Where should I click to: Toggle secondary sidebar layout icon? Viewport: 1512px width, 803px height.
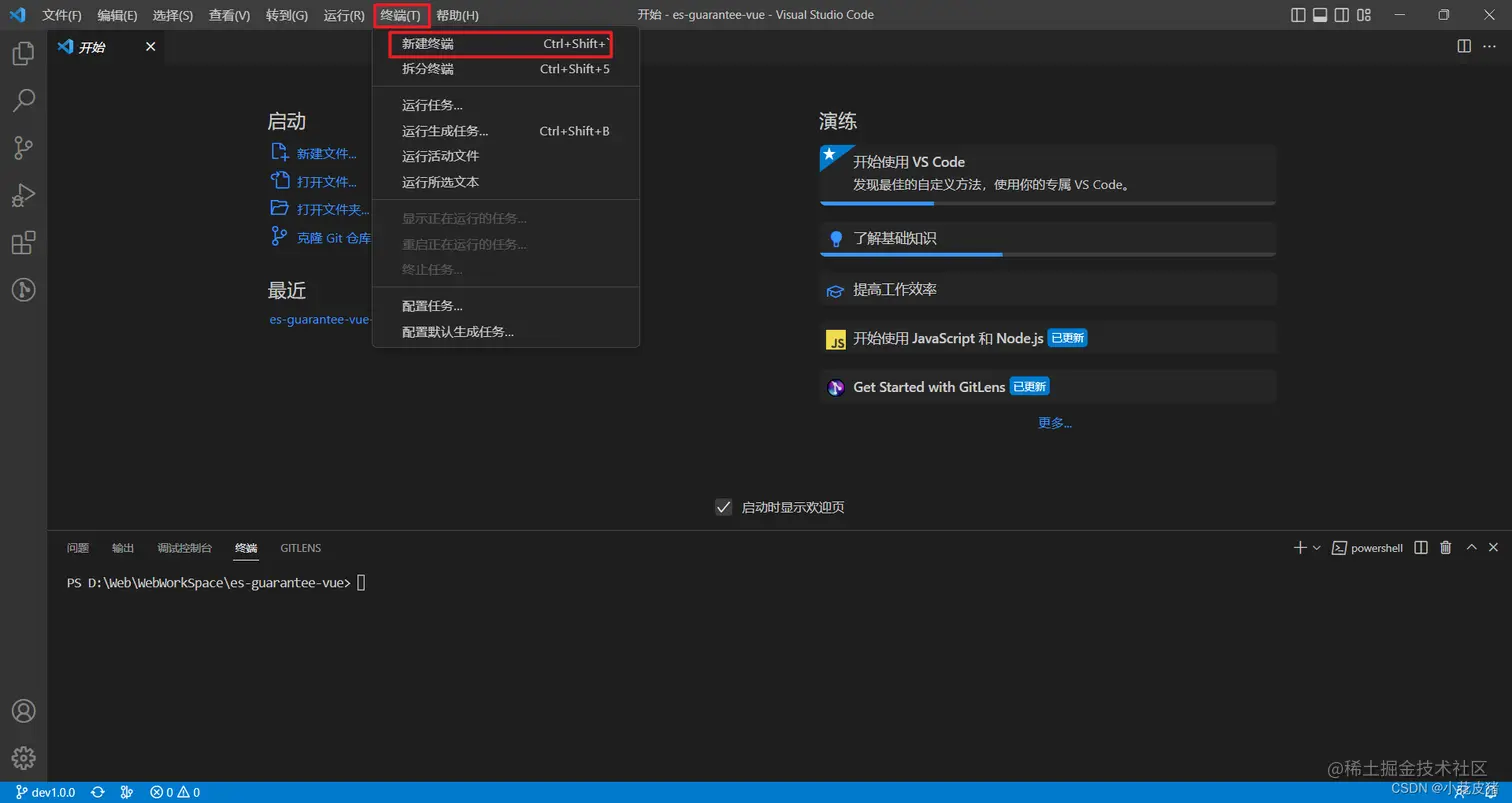tap(1343, 15)
